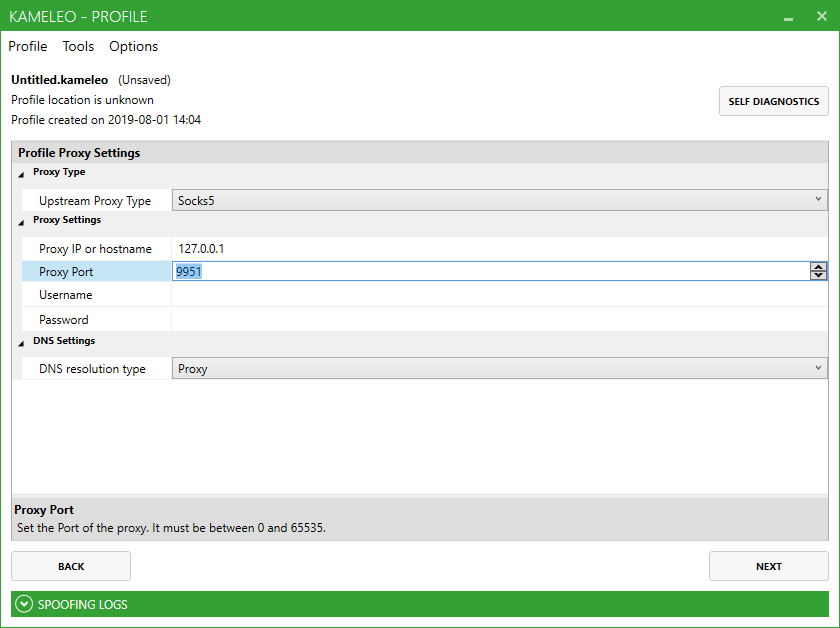Click the 'Profile location is unknown' text

(x=82, y=100)
